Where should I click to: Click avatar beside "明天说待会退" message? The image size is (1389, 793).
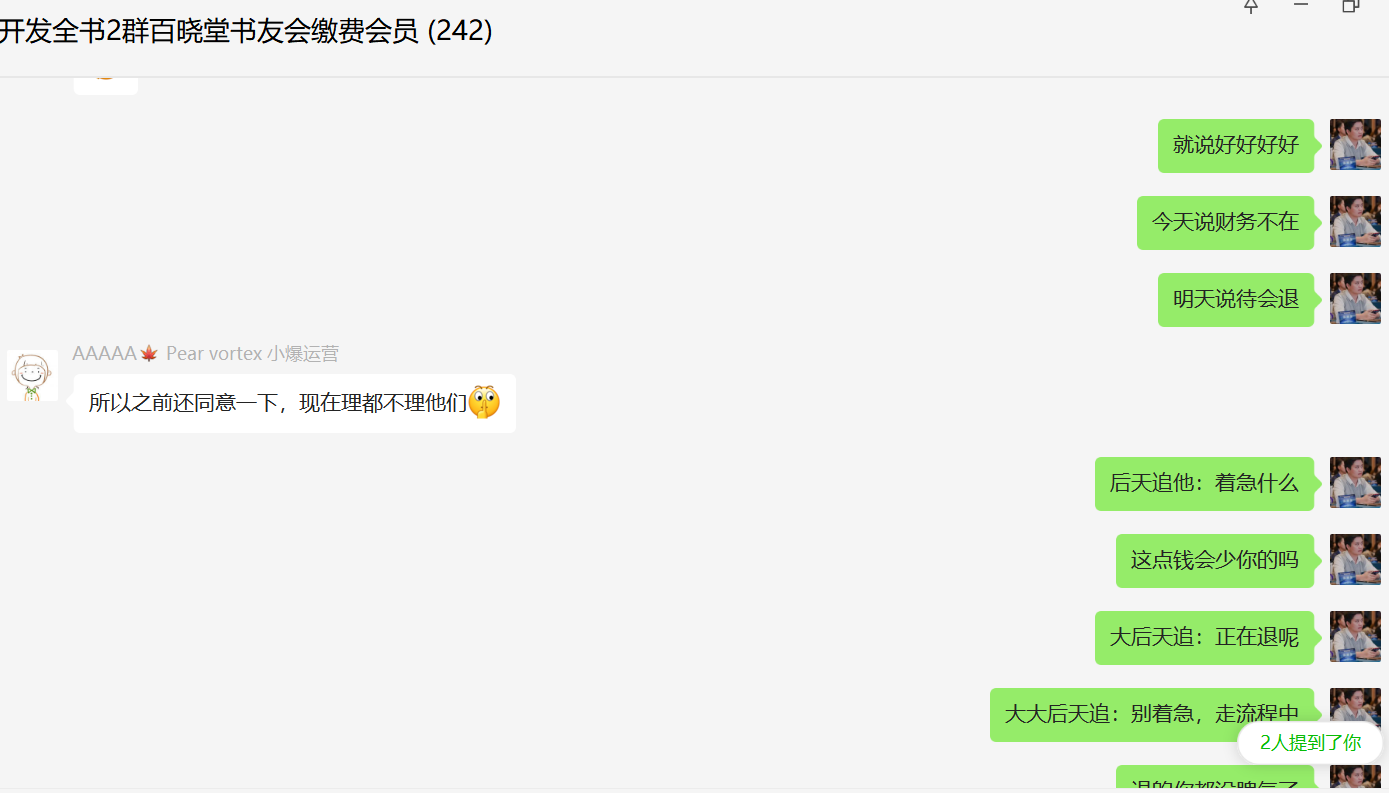pyautogui.click(x=1355, y=299)
